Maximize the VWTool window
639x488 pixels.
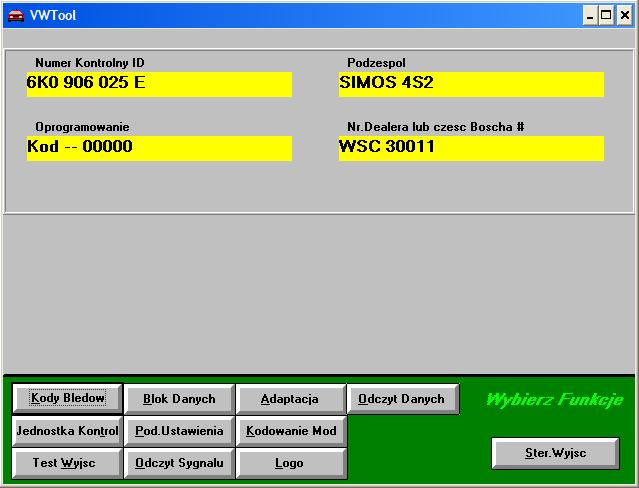[606, 16]
